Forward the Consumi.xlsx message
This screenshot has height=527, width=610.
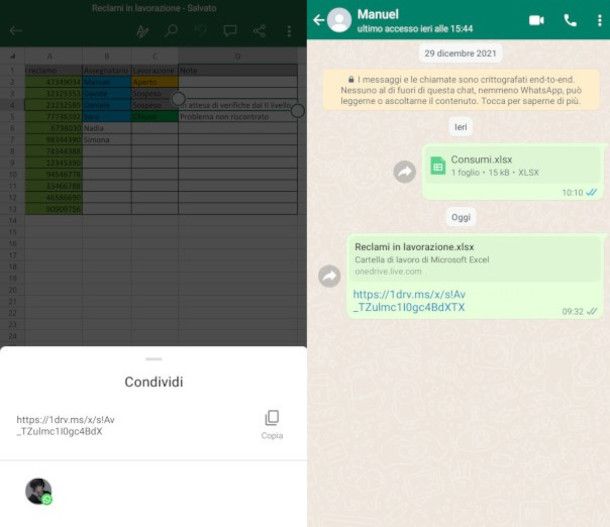pyautogui.click(x=405, y=172)
